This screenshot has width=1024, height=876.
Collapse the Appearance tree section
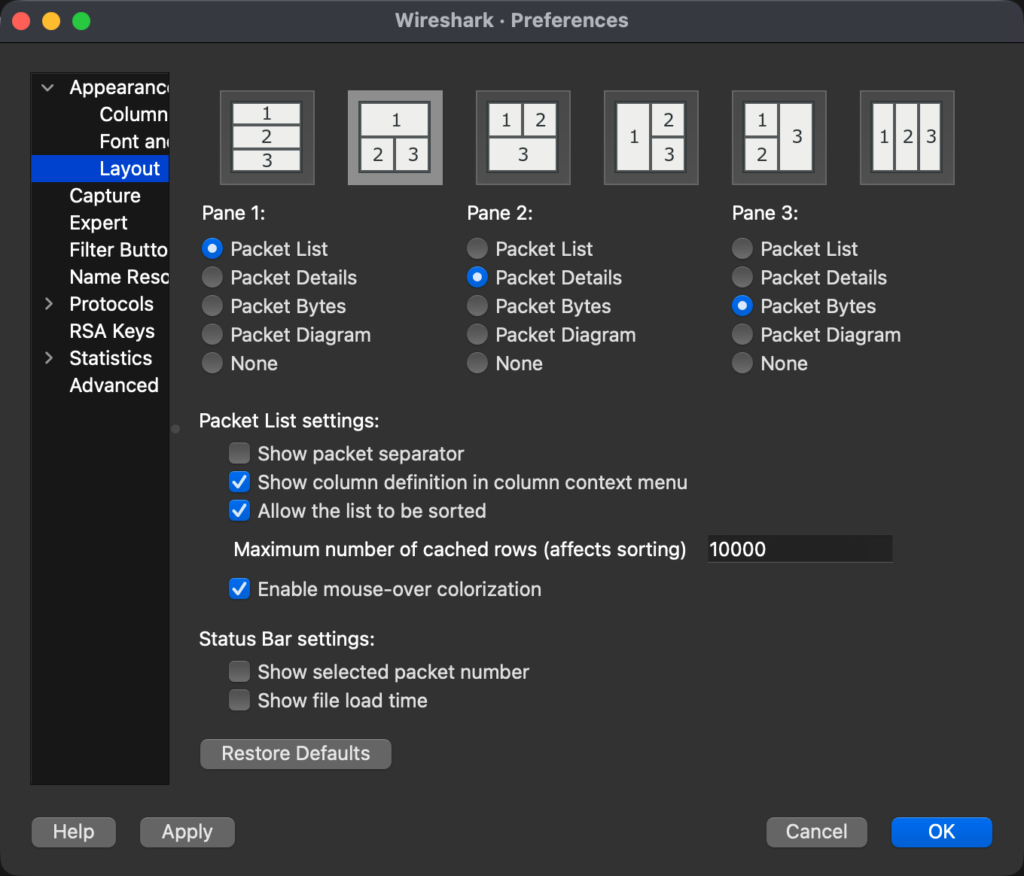click(x=48, y=88)
